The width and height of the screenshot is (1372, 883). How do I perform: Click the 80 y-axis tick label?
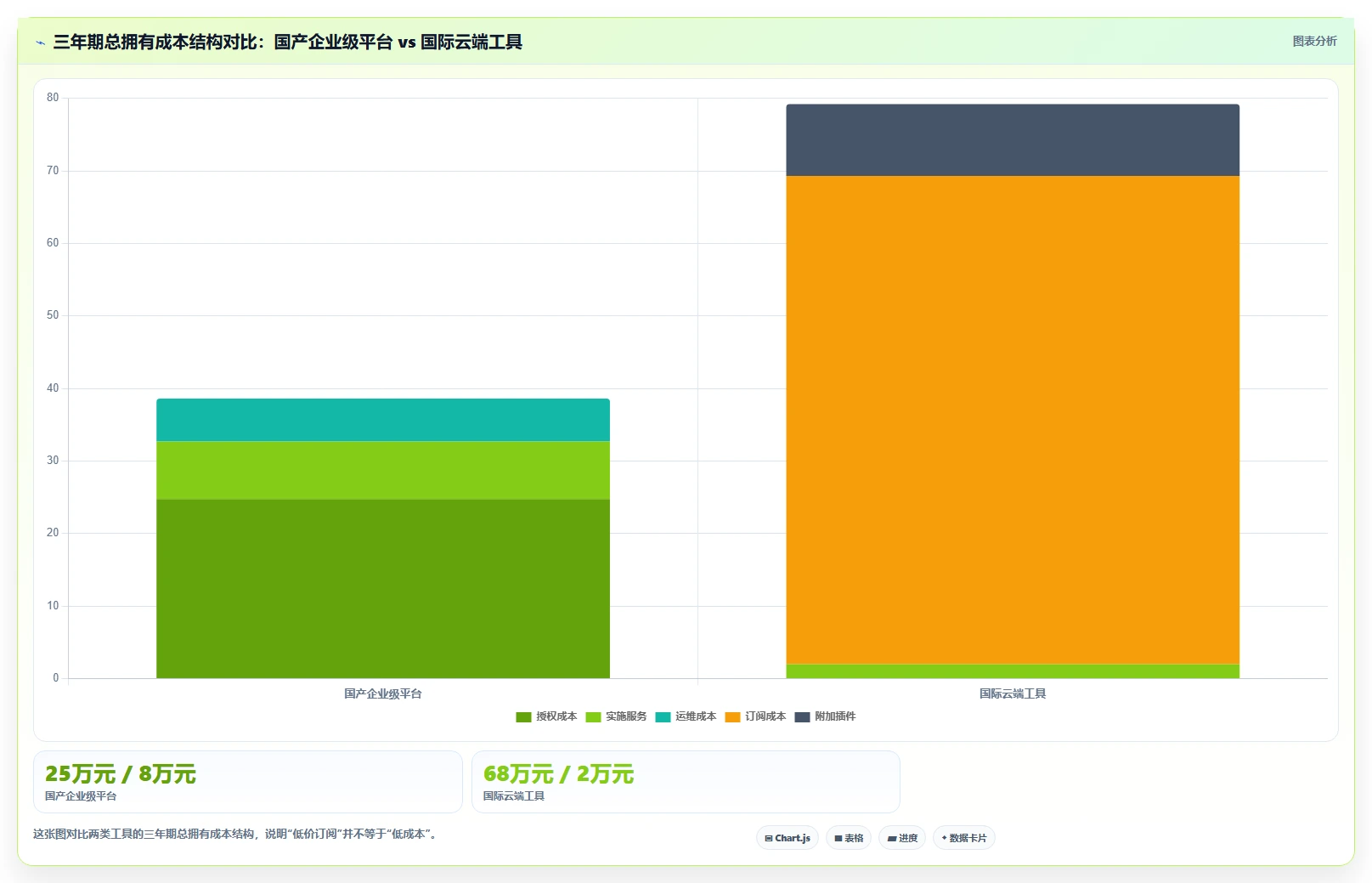pyautogui.click(x=53, y=98)
